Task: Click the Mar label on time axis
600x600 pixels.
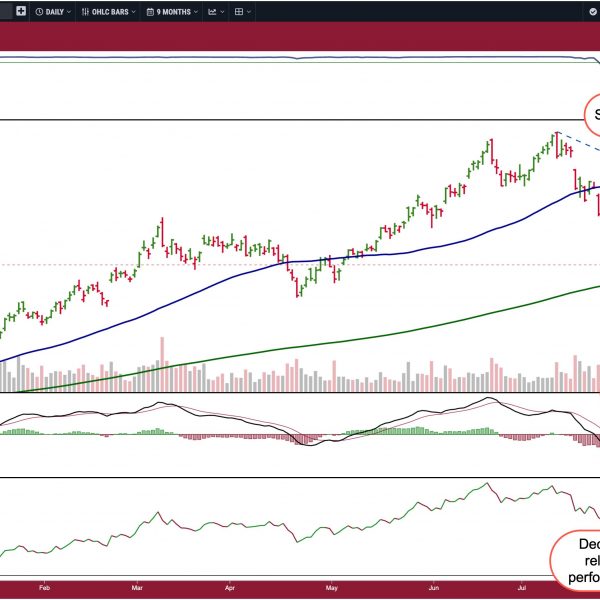Action: click(137, 587)
